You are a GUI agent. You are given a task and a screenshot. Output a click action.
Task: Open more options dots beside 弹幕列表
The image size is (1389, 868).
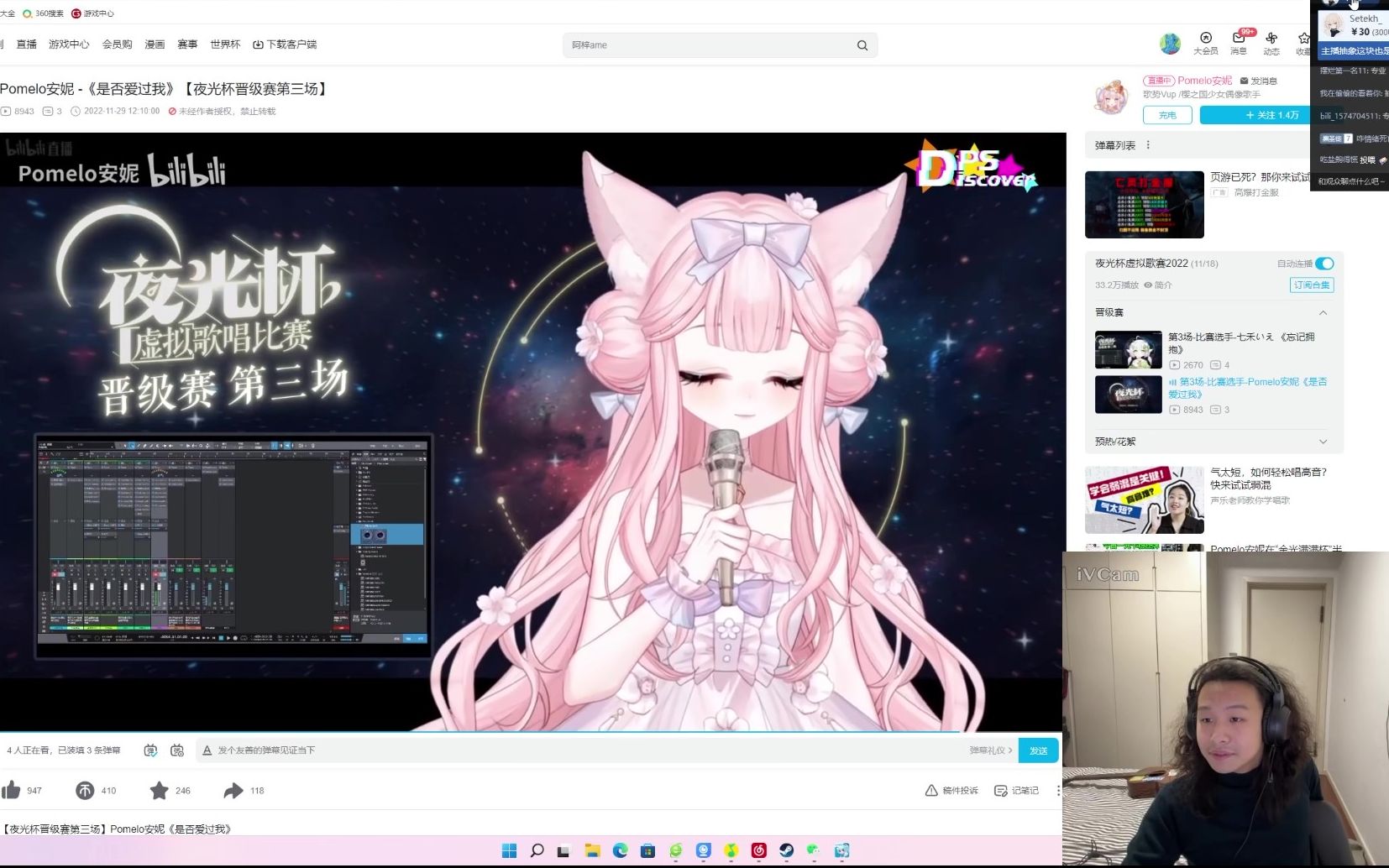pos(1148,145)
